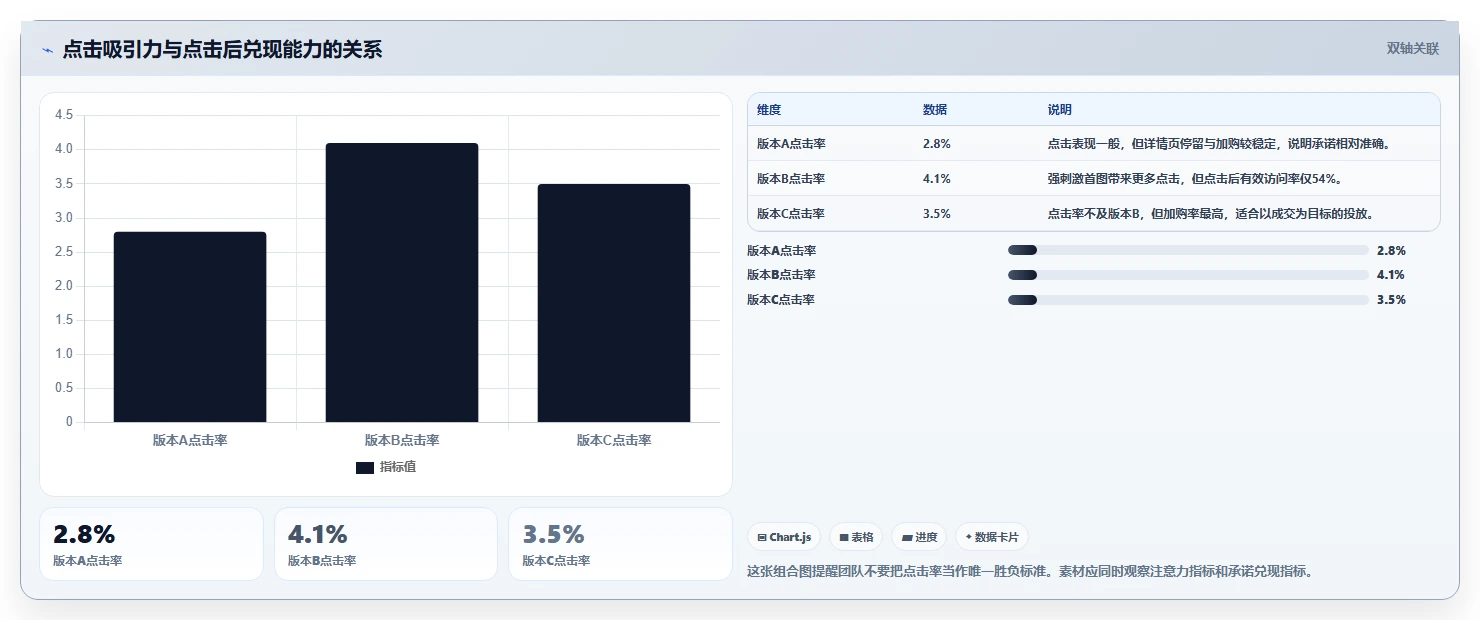Click the 指标值 legend label
Viewport: 1480px width, 620px height.
[398, 468]
